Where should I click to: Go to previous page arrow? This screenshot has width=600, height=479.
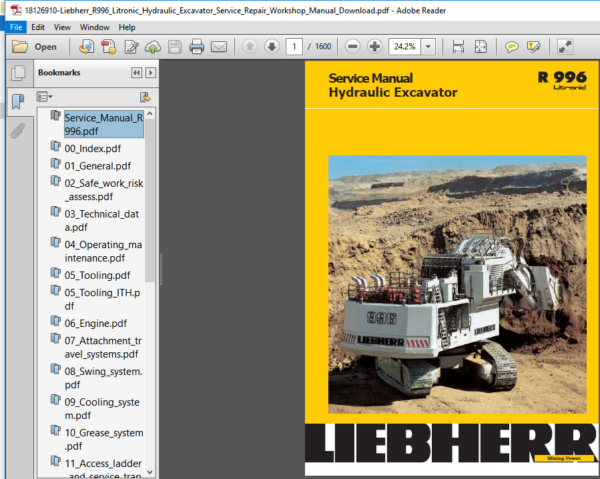tap(250, 47)
